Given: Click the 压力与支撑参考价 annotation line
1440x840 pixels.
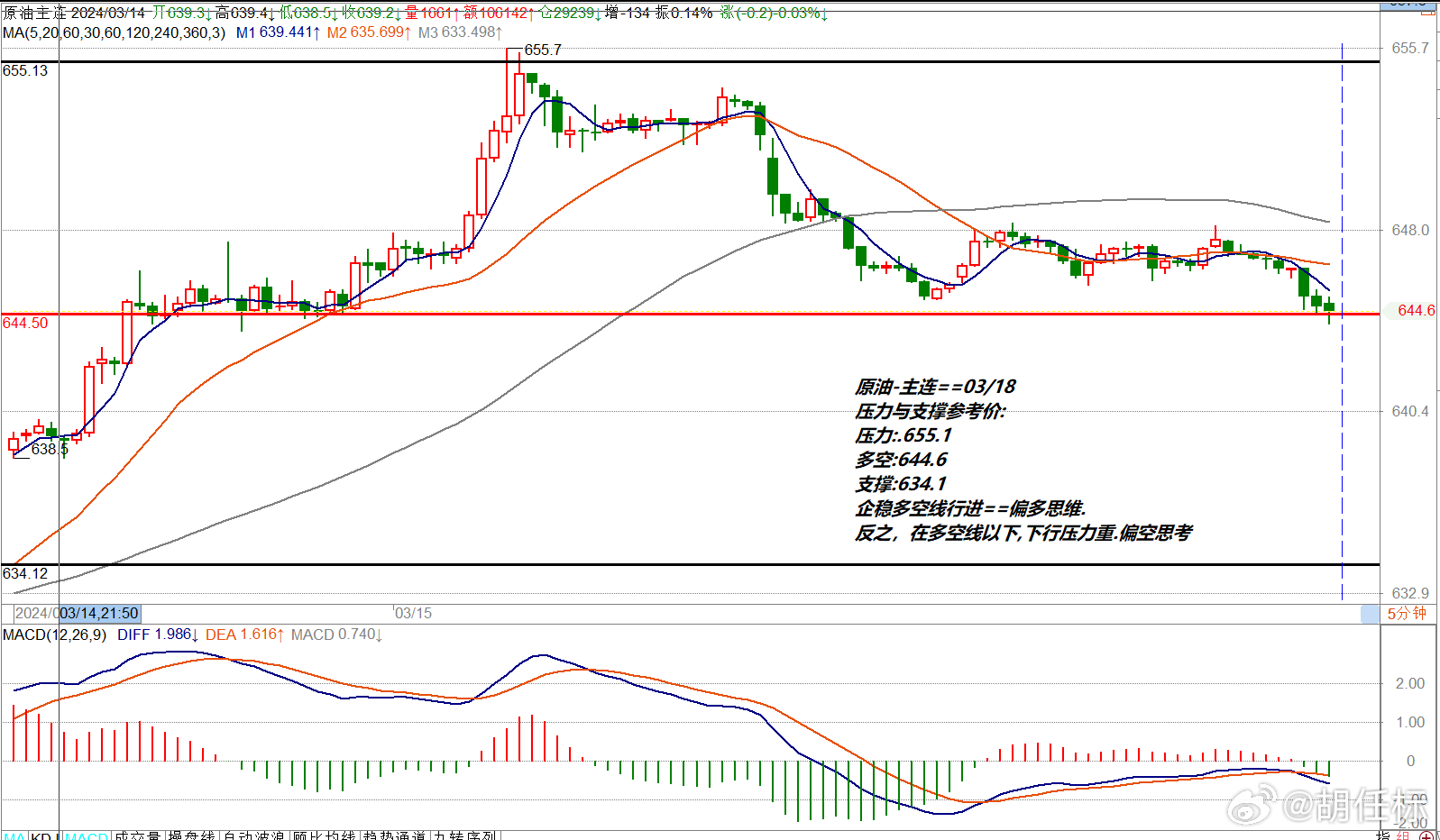Looking at the screenshot, I should [x=929, y=411].
